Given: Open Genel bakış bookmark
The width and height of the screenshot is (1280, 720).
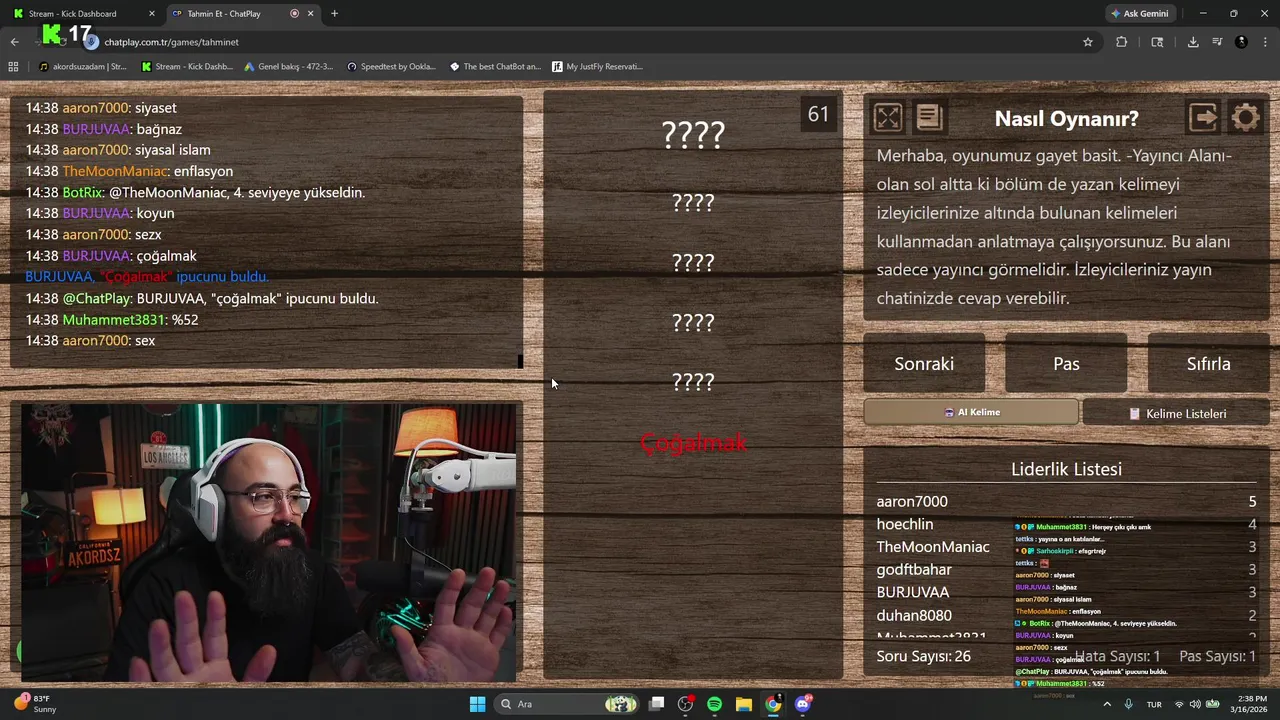Looking at the screenshot, I should (x=289, y=67).
